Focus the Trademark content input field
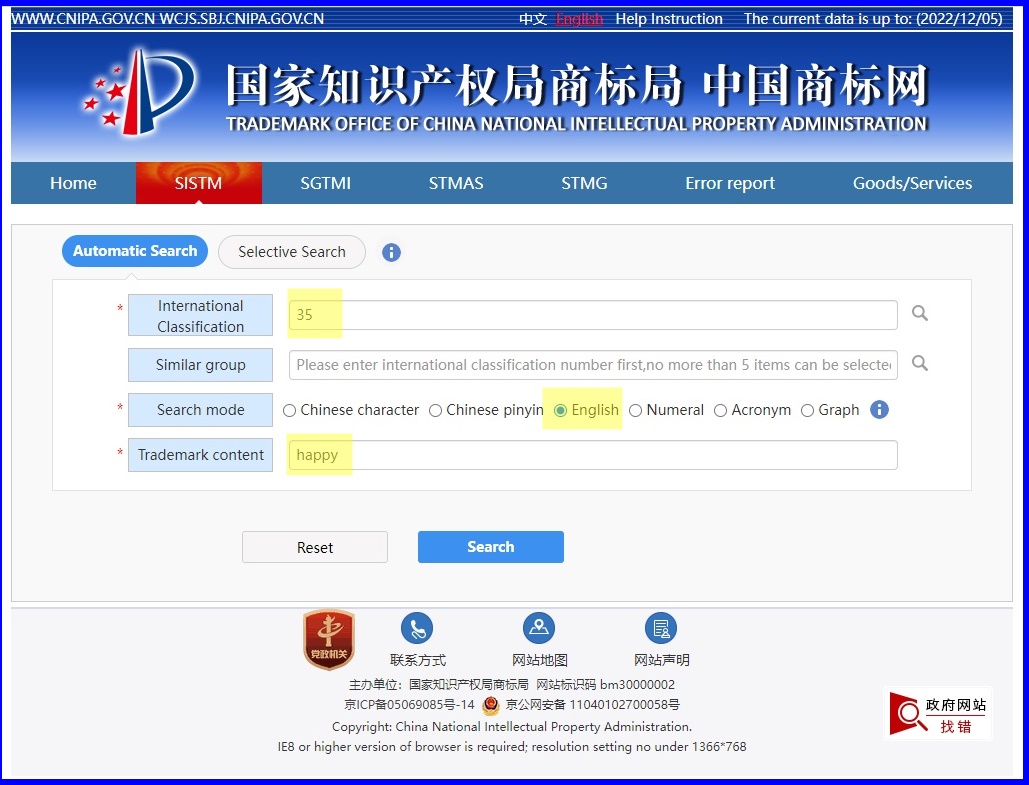The width and height of the screenshot is (1029, 785). (593, 455)
